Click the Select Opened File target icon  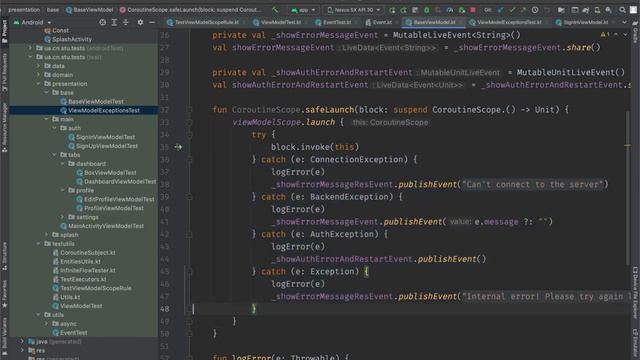click(x=102, y=22)
